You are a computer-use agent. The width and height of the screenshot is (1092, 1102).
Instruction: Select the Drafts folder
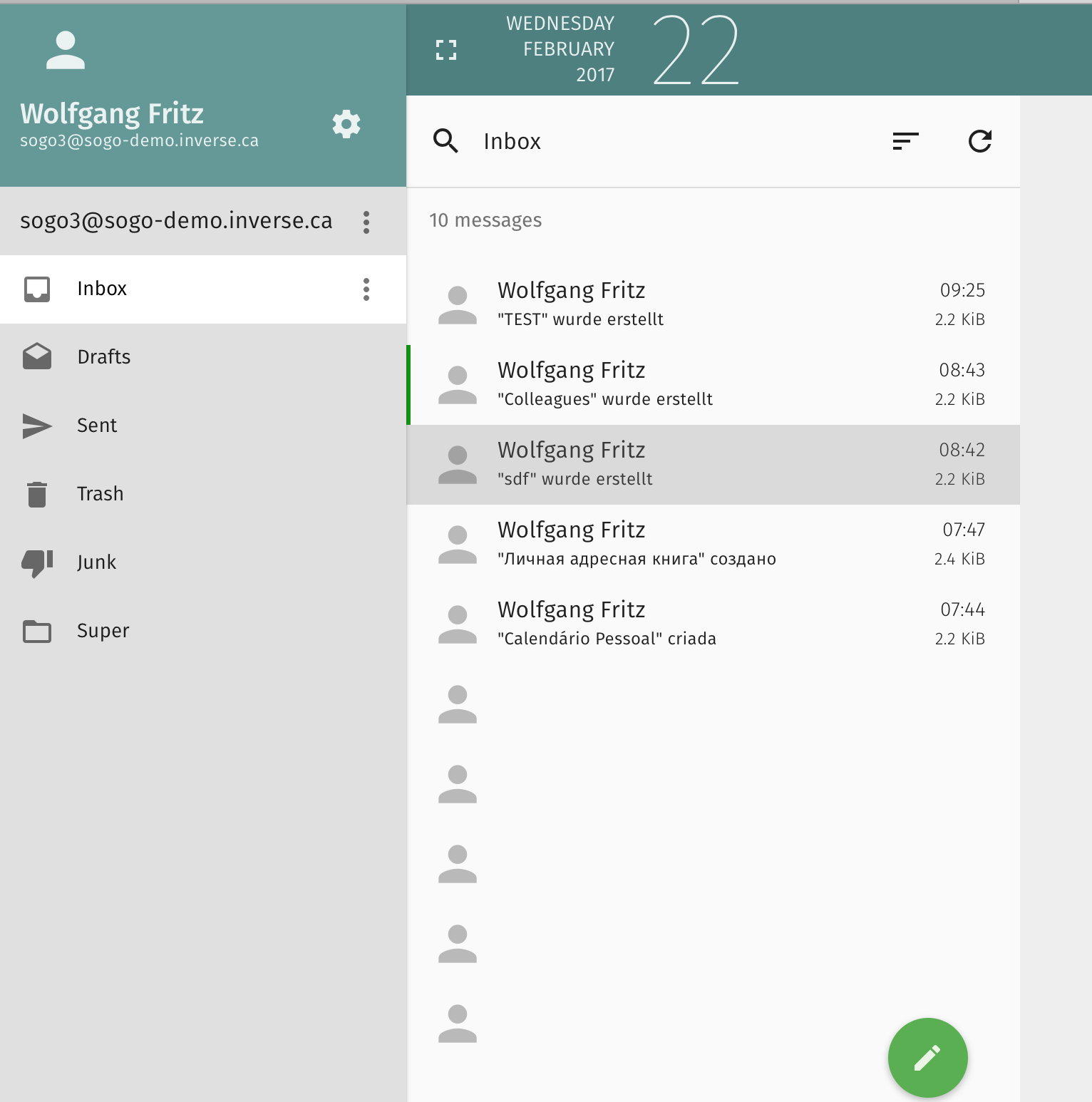click(103, 357)
